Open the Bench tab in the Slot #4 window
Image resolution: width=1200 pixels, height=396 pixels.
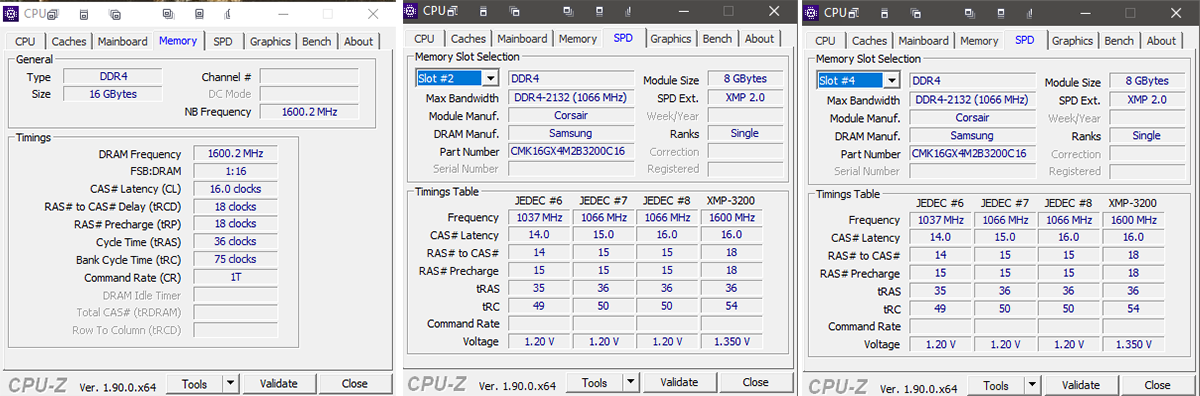[x=1119, y=41]
